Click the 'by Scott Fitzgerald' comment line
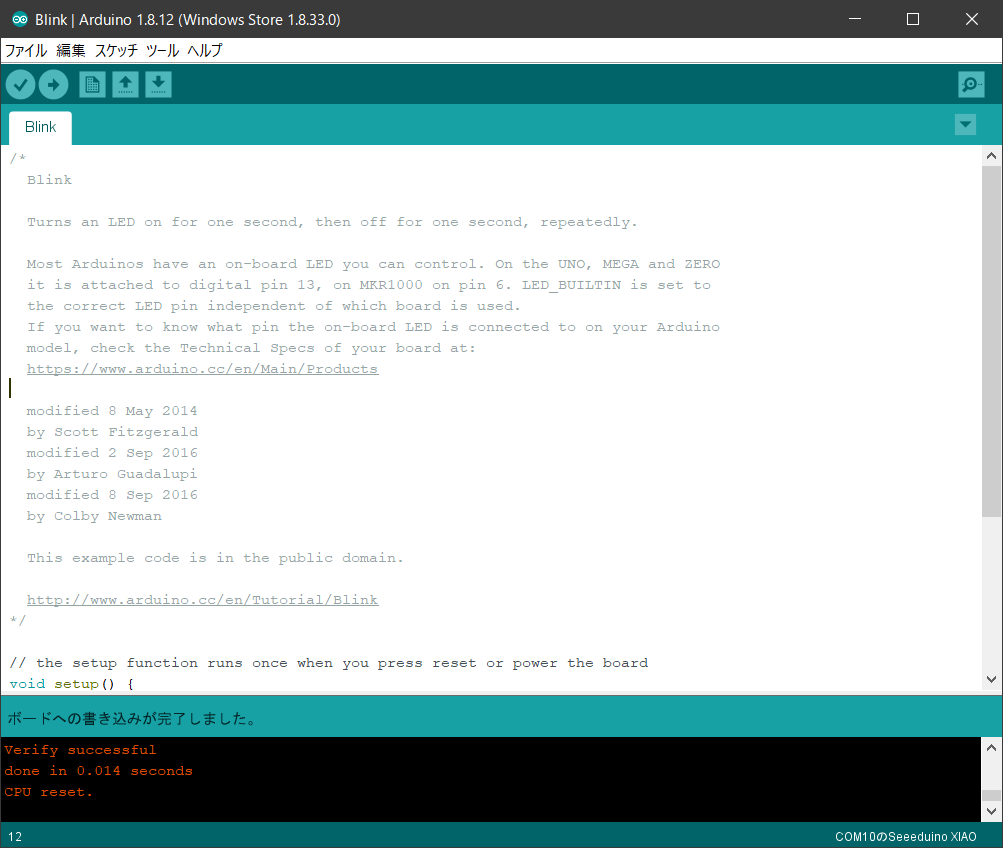 [x=112, y=432]
